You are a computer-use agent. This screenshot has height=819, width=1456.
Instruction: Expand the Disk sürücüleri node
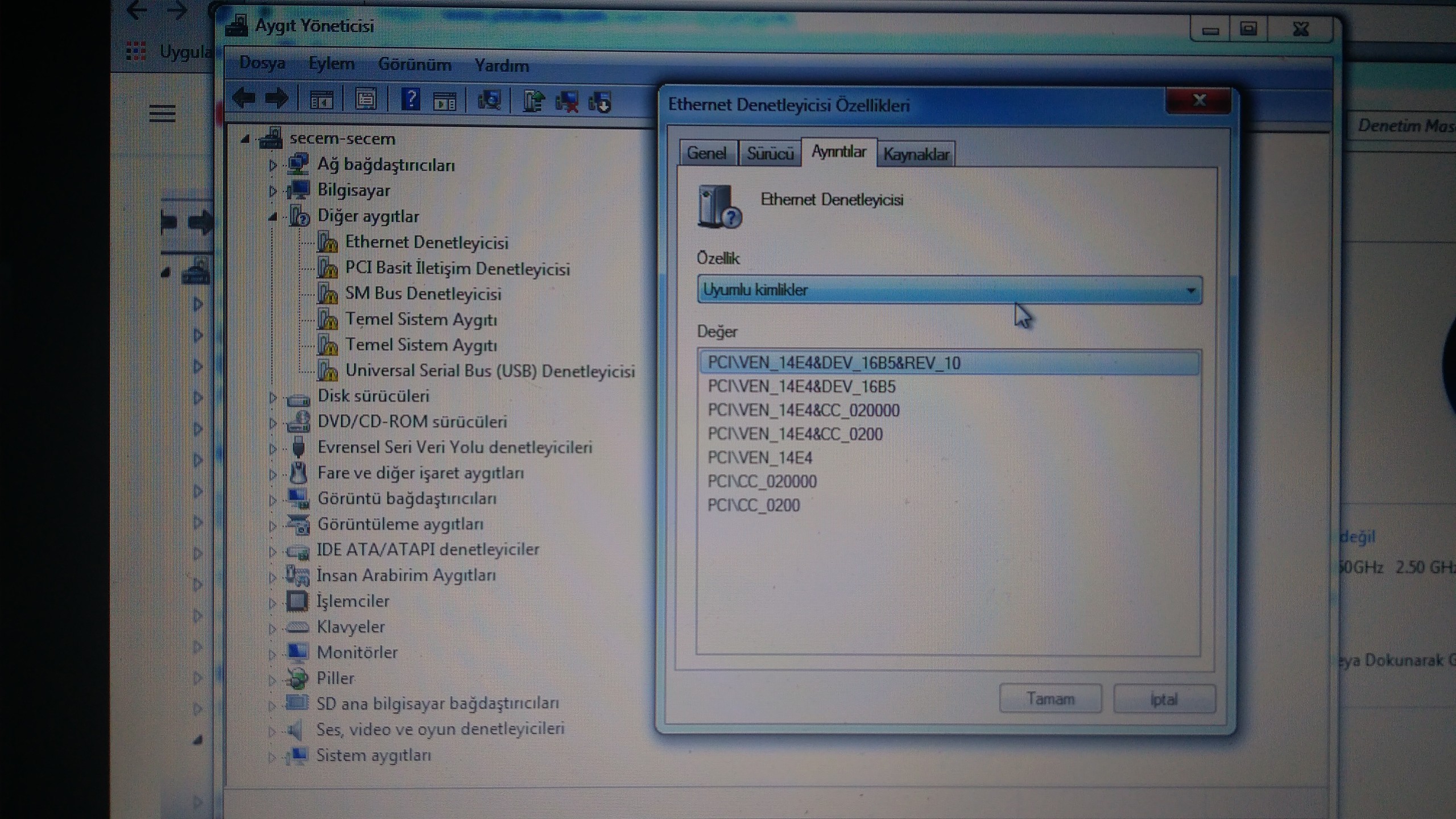[272, 397]
